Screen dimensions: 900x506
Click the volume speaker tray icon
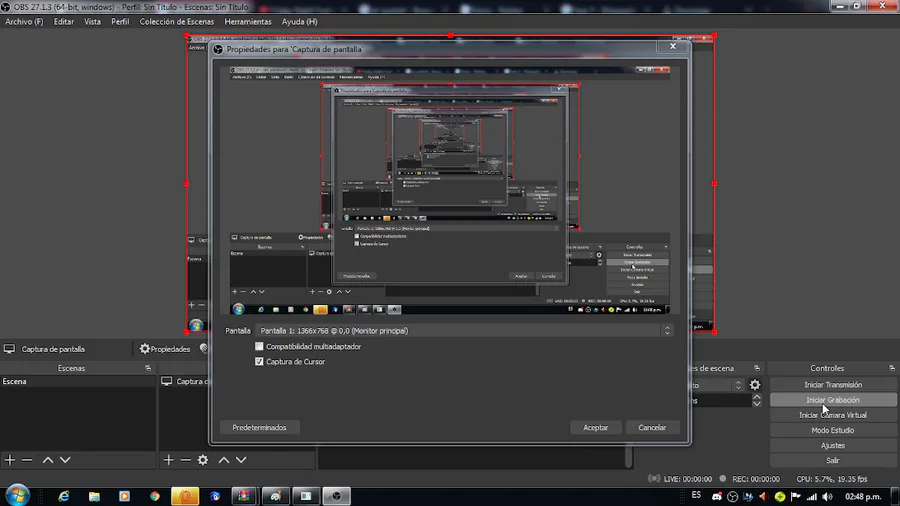827,496
